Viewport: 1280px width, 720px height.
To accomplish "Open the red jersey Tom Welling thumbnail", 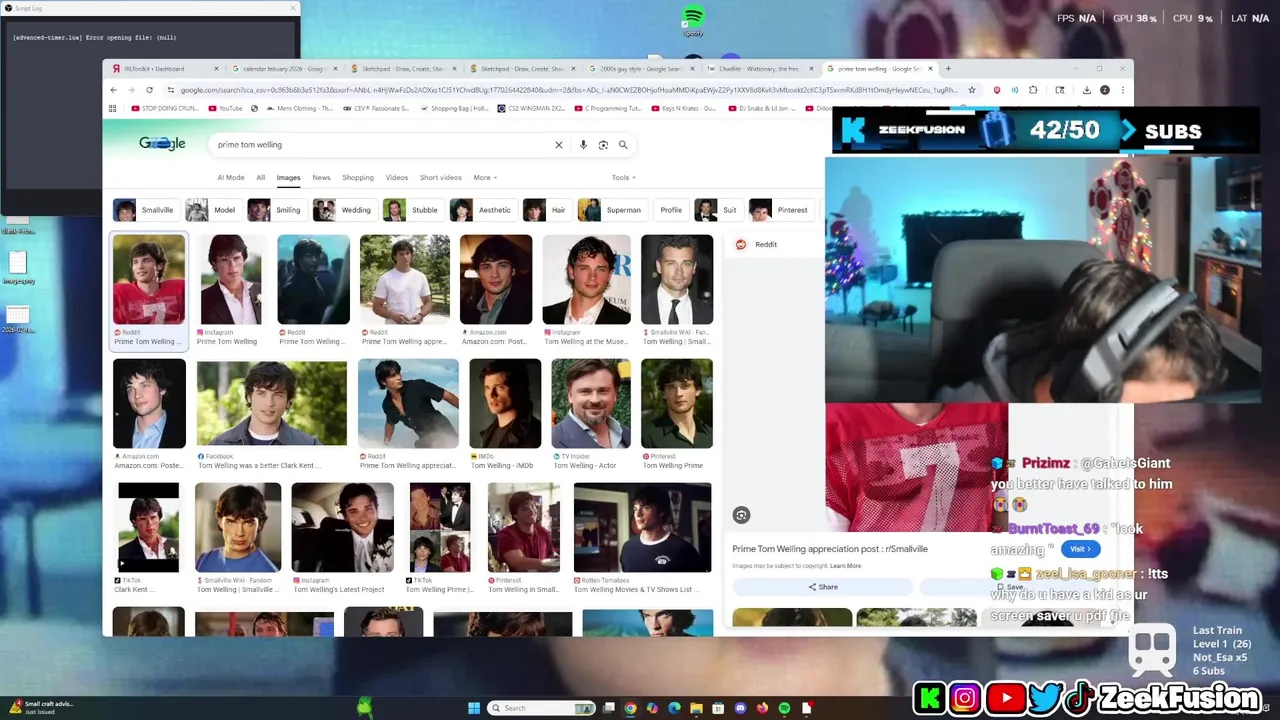I will point(149,280).
